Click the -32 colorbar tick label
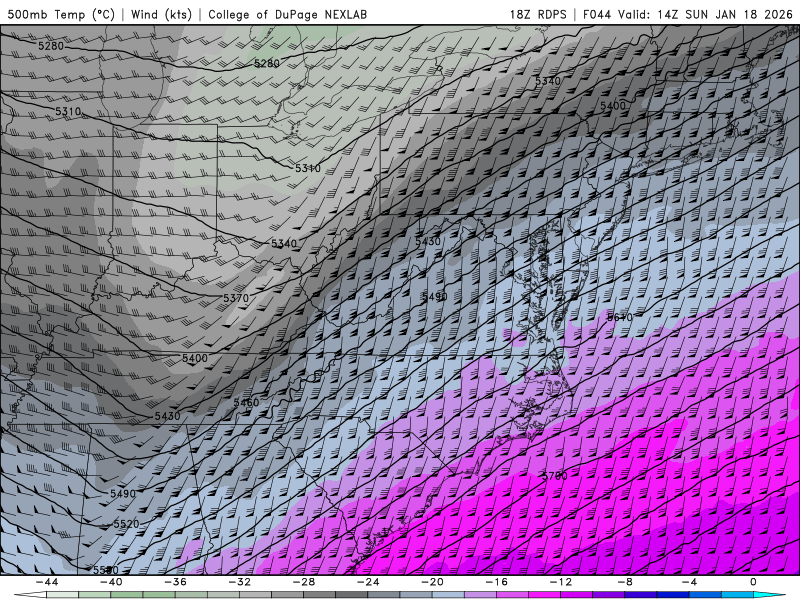This screenshot has width=800, height=600. tap(239, 582)
